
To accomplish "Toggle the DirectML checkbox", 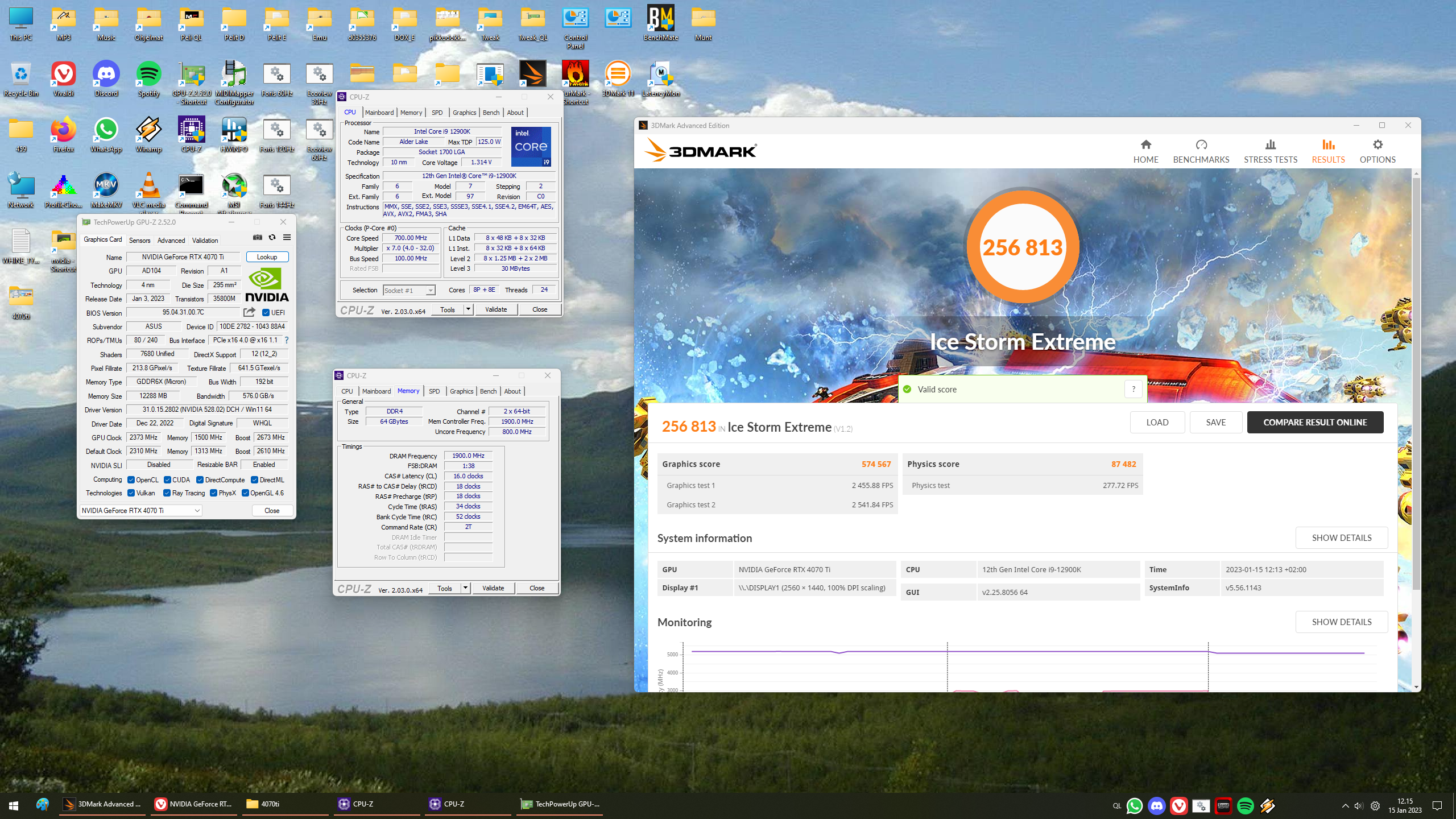I will click(x=254, y=479).
